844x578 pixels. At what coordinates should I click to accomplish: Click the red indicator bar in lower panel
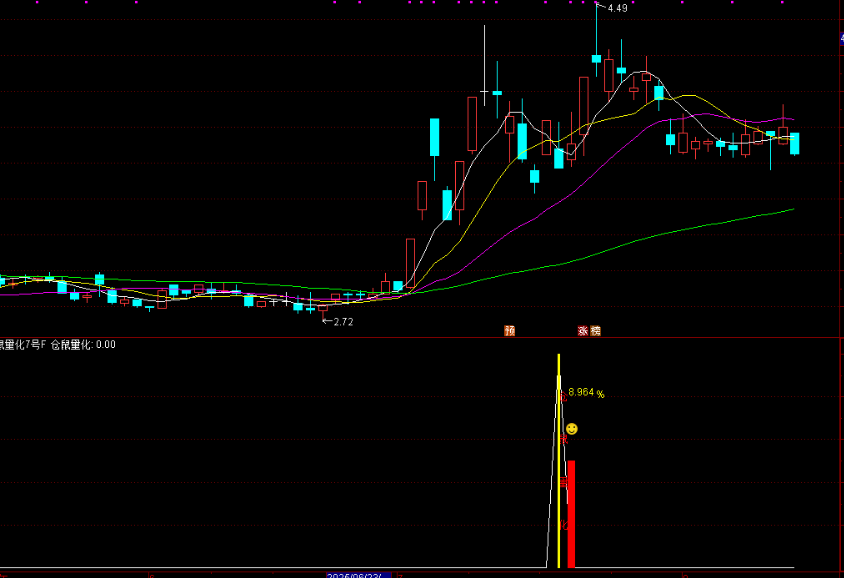pos(571,513)
